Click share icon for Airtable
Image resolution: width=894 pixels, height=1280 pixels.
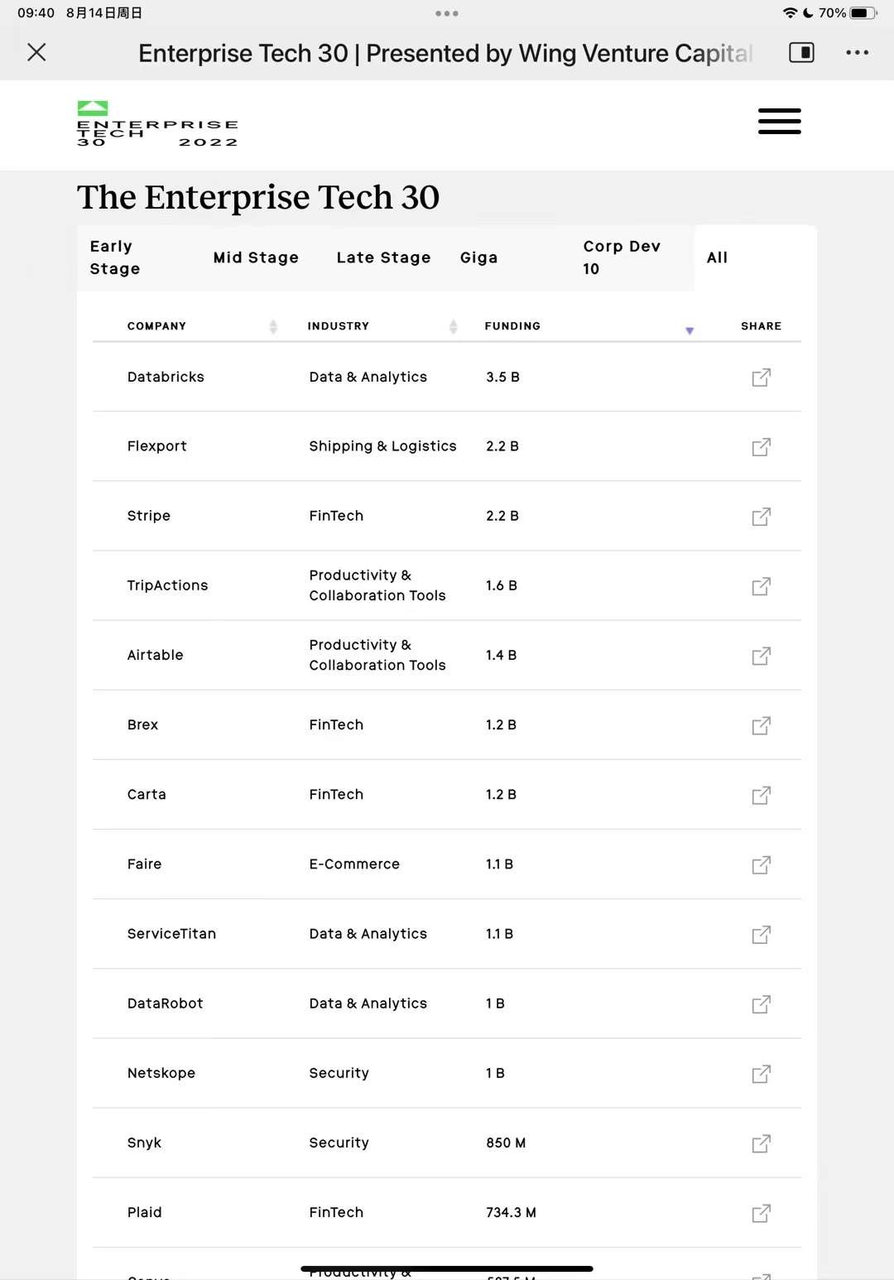point(761,655)
